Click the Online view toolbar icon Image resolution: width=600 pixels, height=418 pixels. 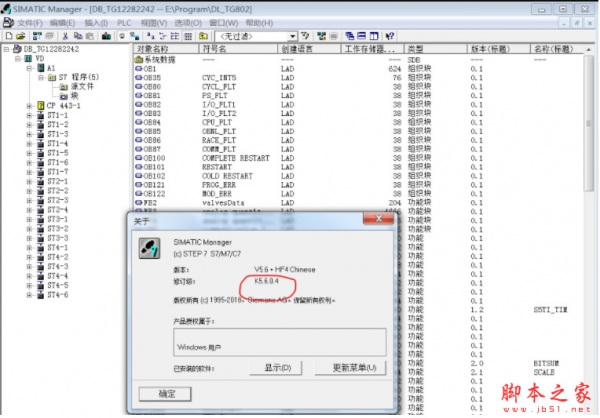point(134,36)
